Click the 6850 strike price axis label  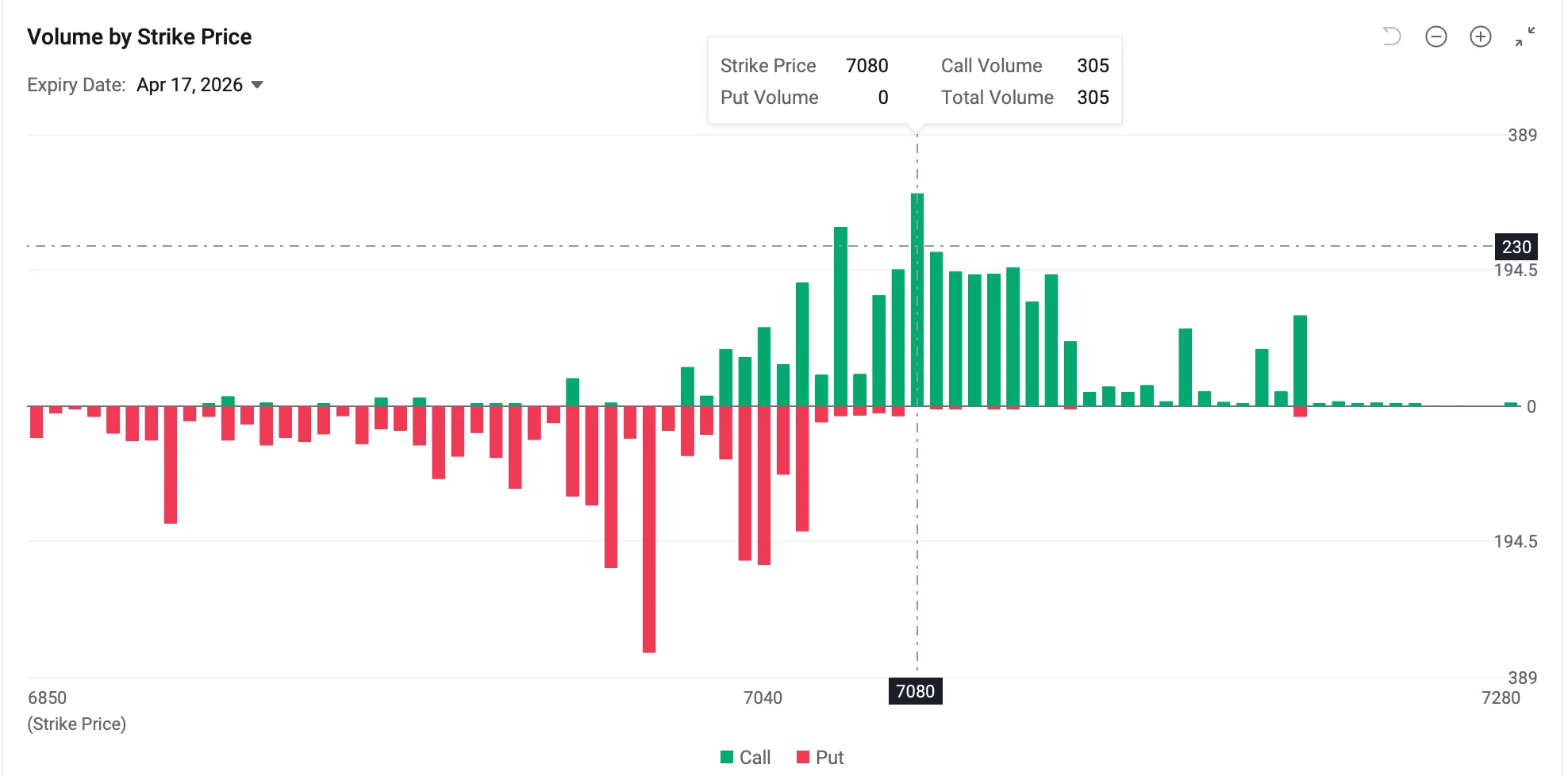47,697
